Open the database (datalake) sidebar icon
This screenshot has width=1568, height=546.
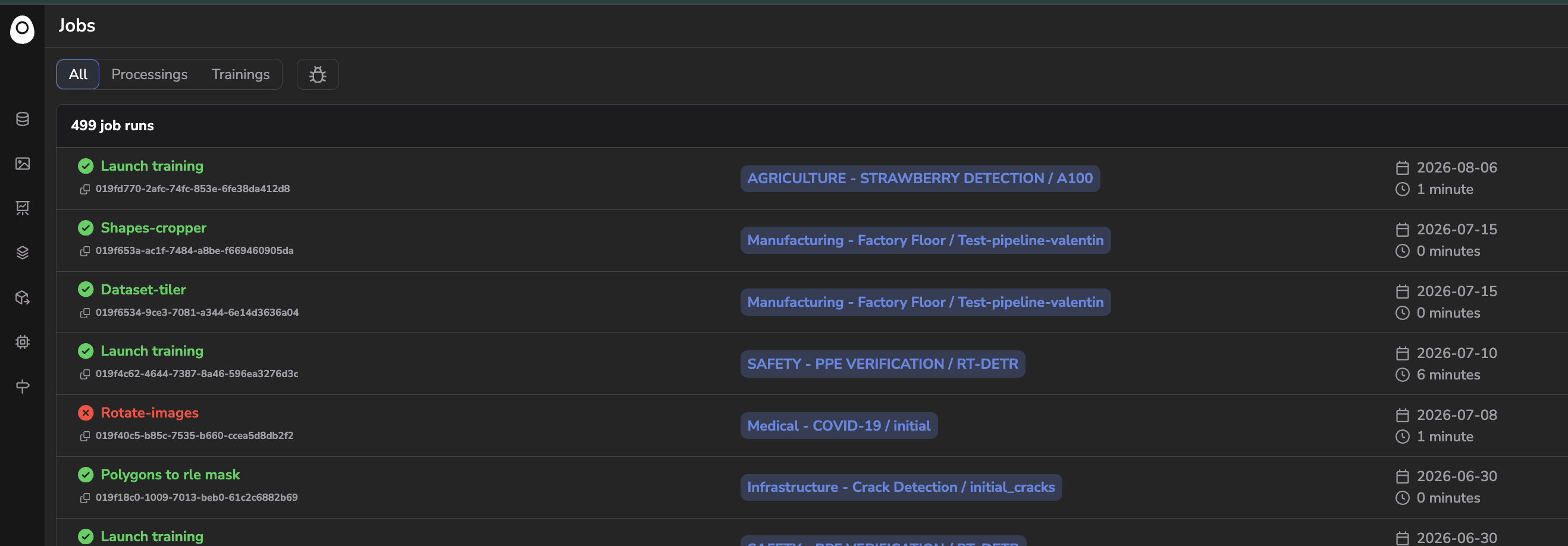tap(23, 119)
